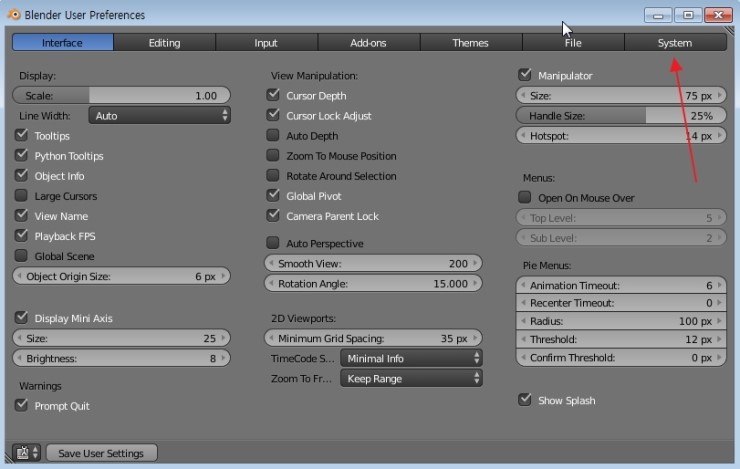Toggle the Object Info checkbox
740x469 pixels.
tap(21, 176)
